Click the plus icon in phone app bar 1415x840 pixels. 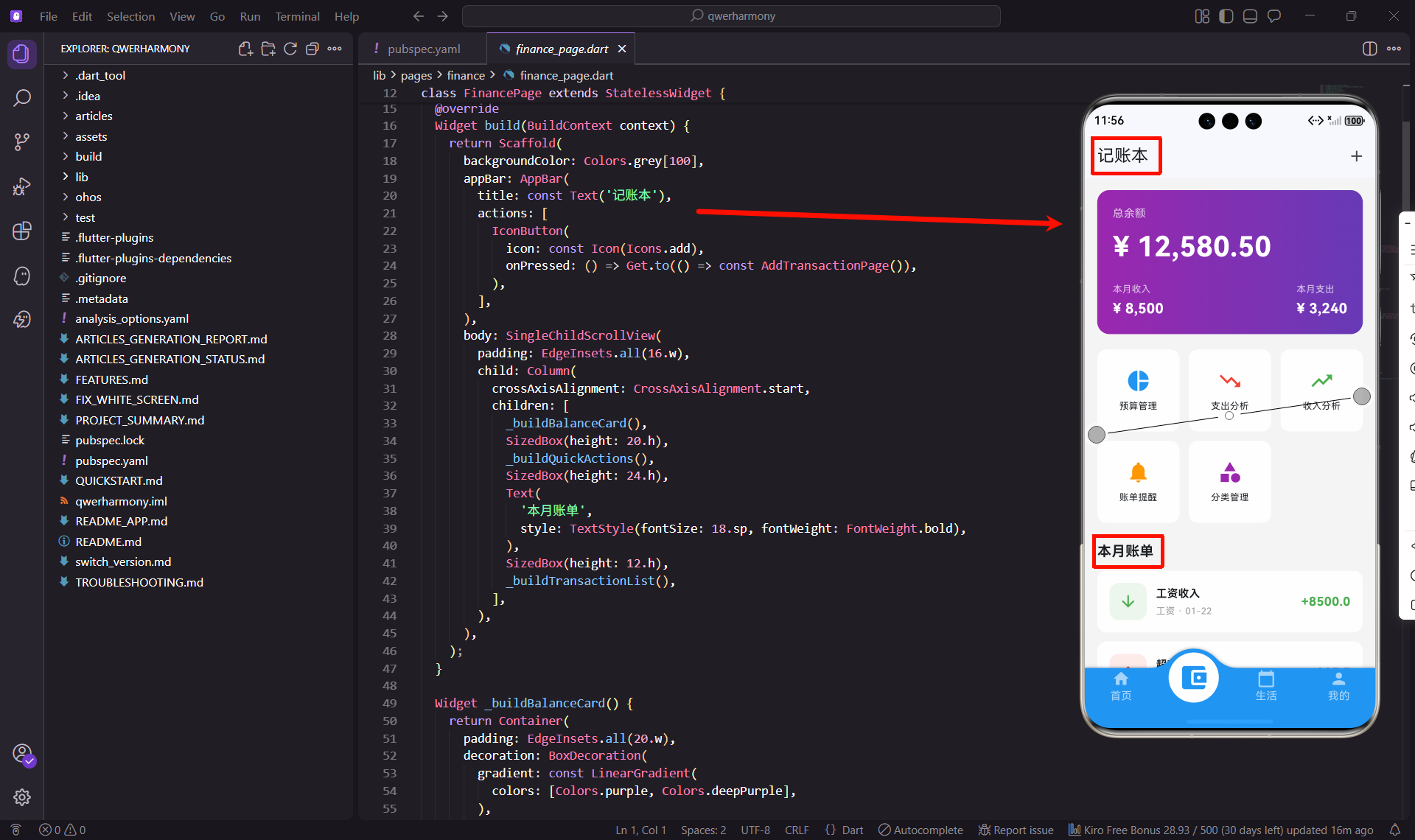pos(1356,156)
